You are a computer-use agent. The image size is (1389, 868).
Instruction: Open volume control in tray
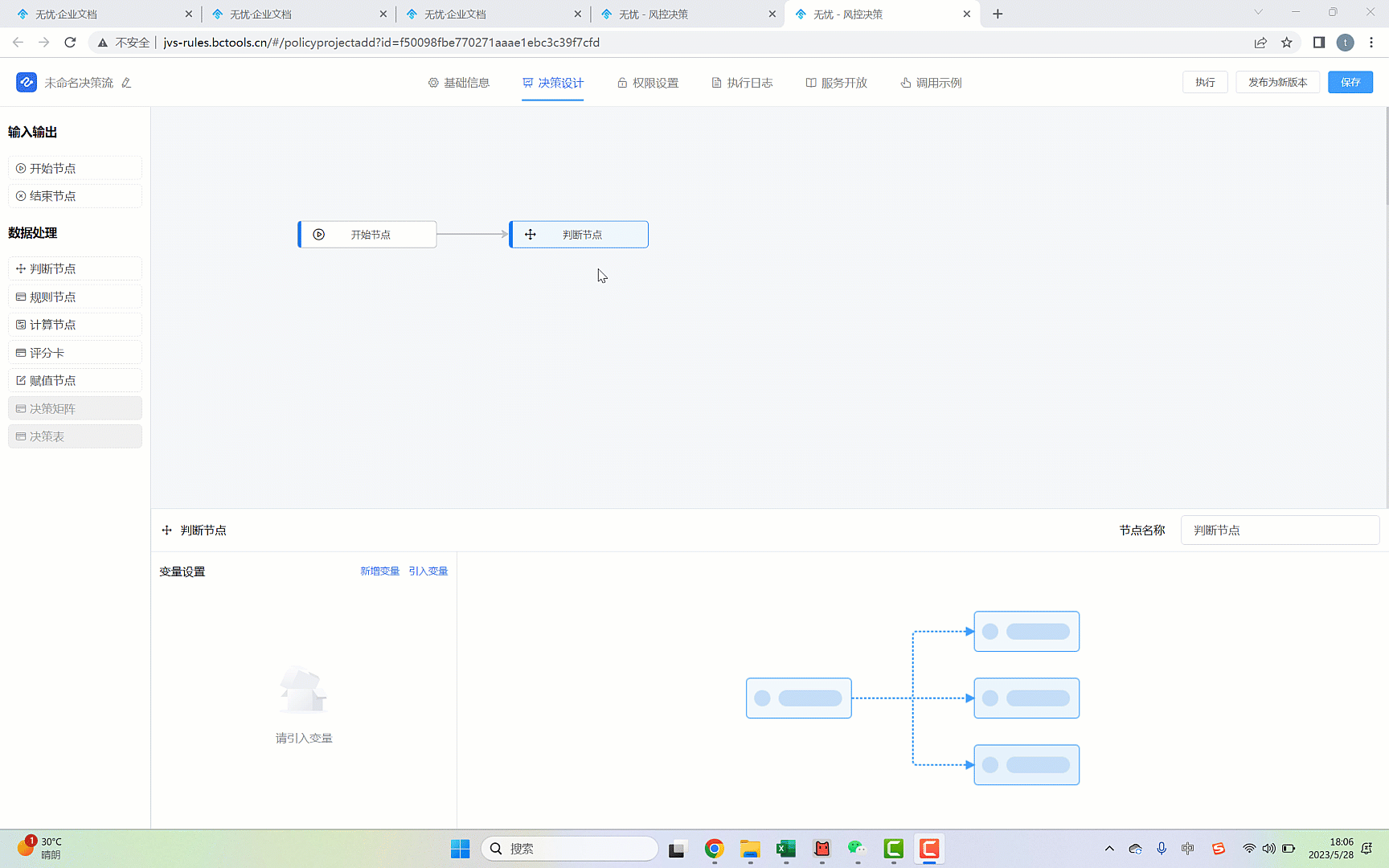click(1268, 849)
